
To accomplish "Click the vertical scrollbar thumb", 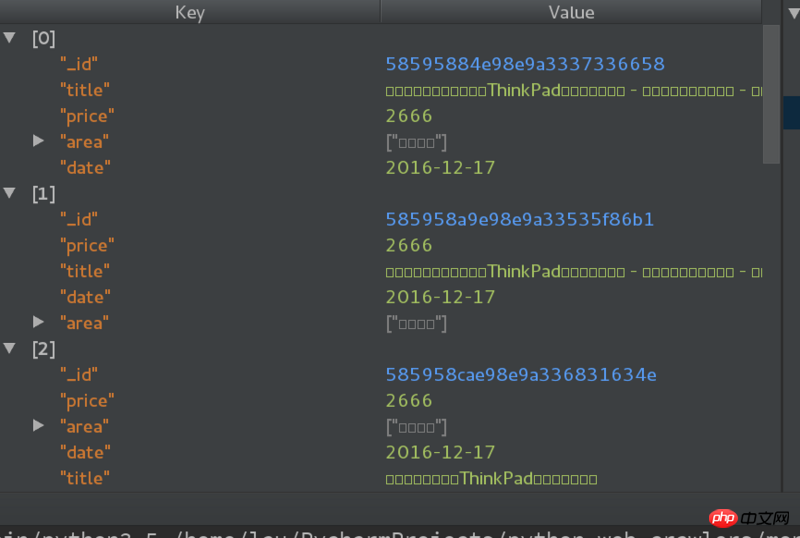I will tap(771, 94).
